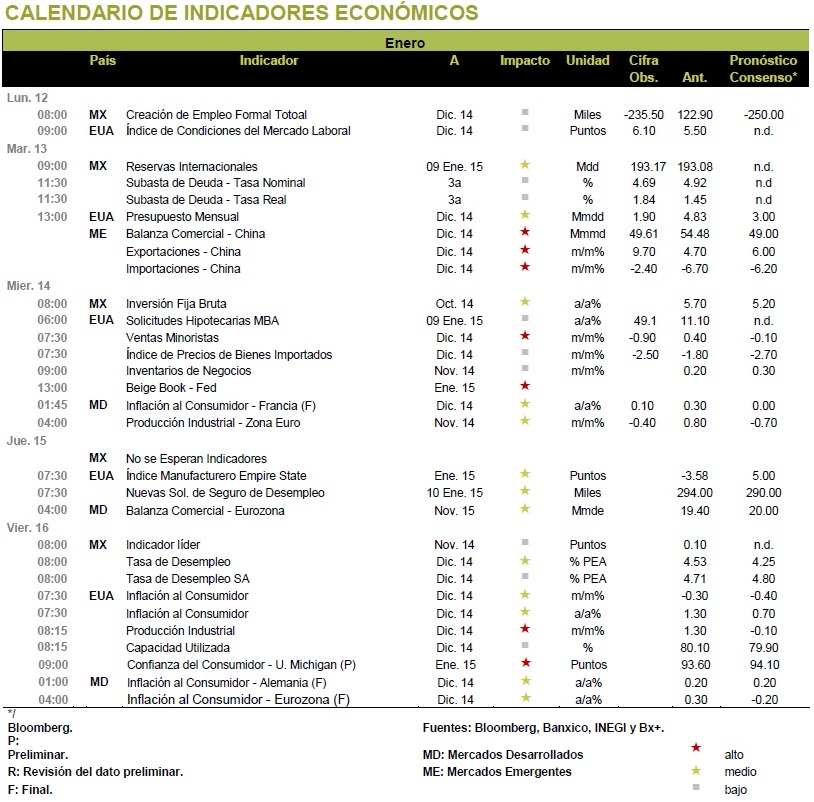814x802 pixels.
Task: Click the gray legend square labeled bajo
Action: pyautogui.click(x=696, y=787)
